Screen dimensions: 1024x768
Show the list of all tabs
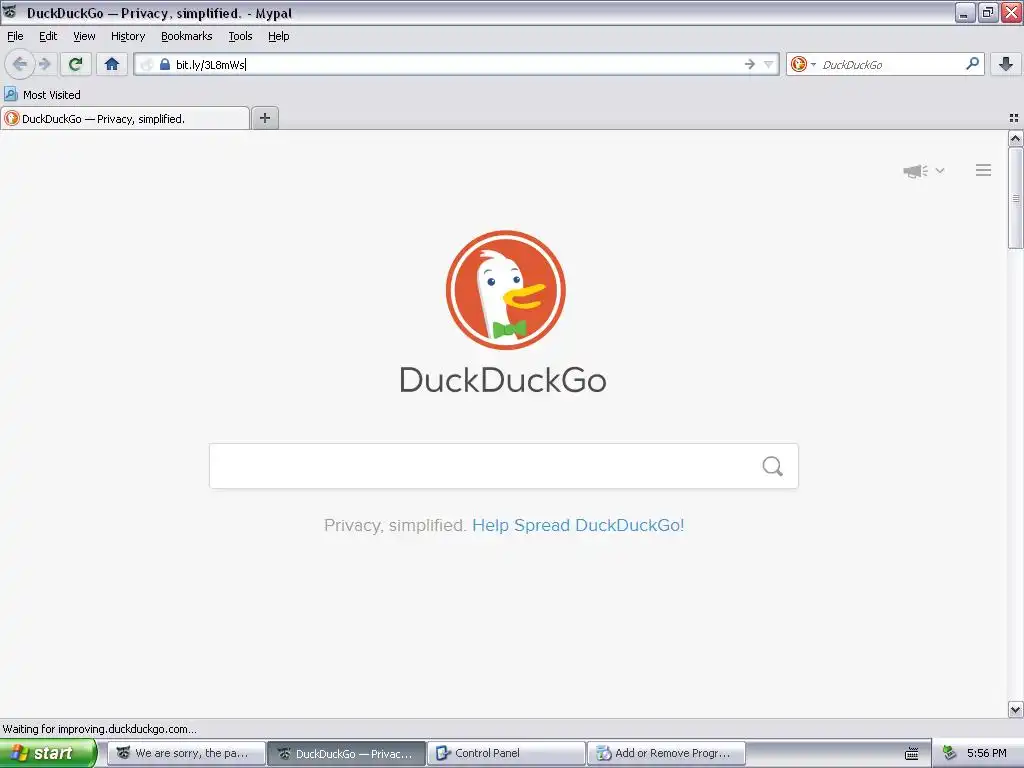[x=1014, y=118]
